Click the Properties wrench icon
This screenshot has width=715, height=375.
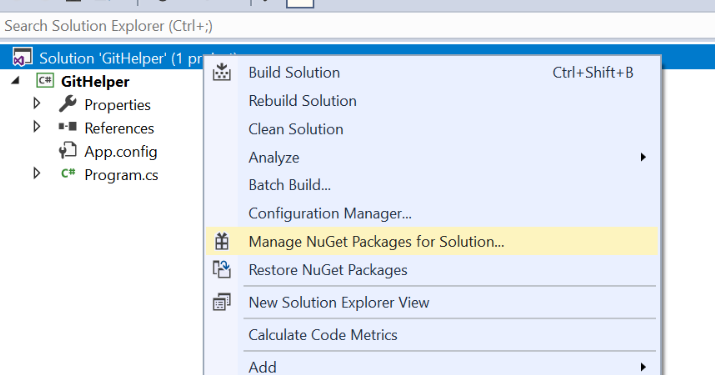pos(67,104)
